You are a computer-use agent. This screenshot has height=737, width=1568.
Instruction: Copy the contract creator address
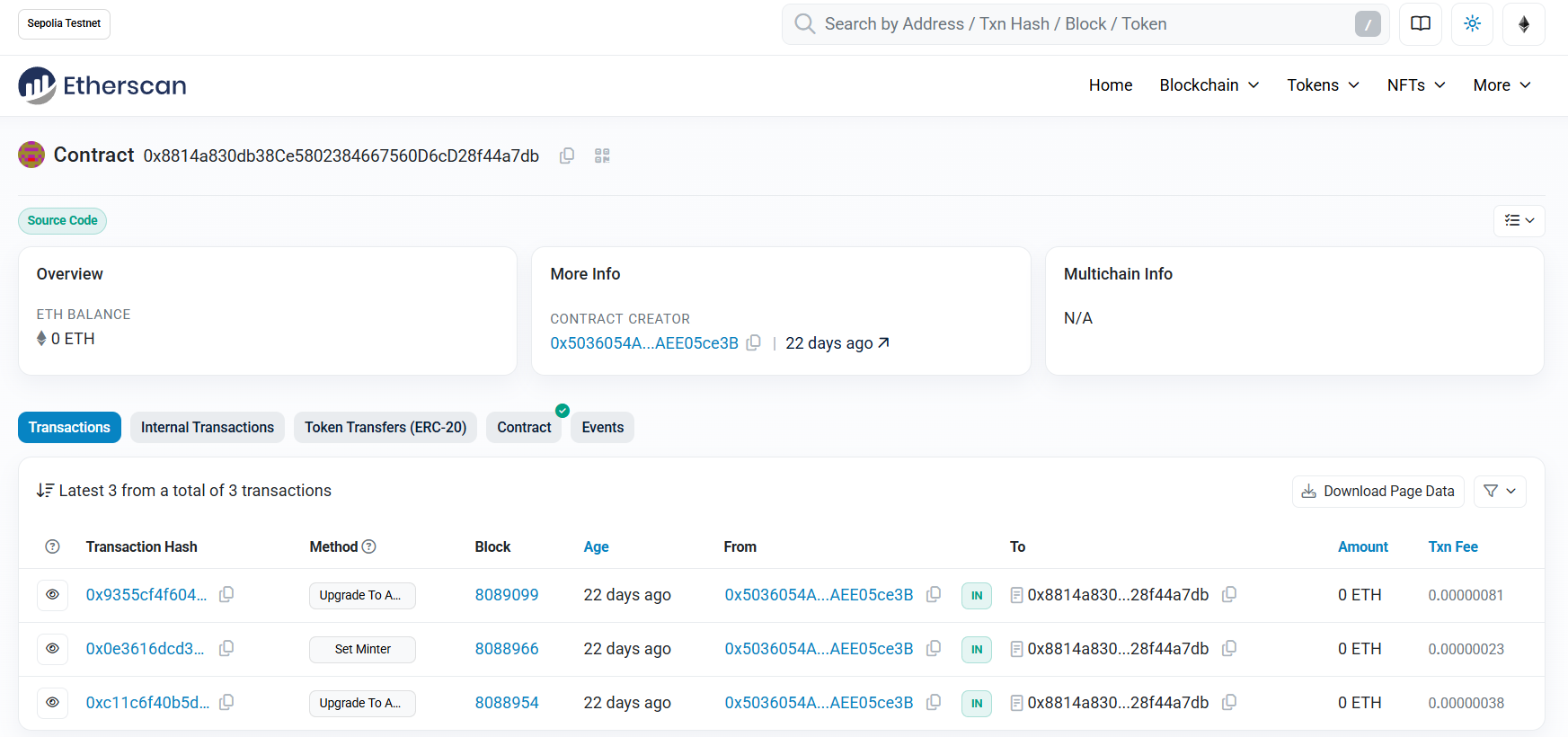tap(754, 342)
